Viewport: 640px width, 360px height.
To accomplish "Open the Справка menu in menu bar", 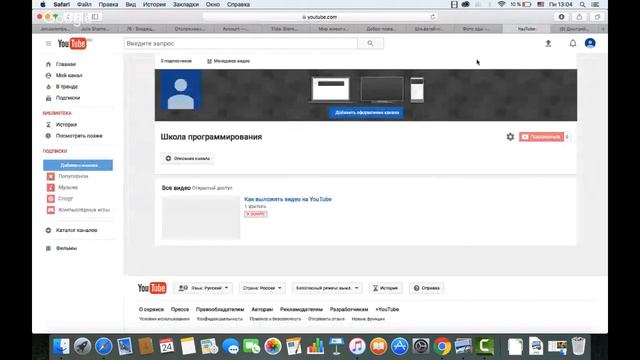I will pyautogui.click(x=238, y=4).
